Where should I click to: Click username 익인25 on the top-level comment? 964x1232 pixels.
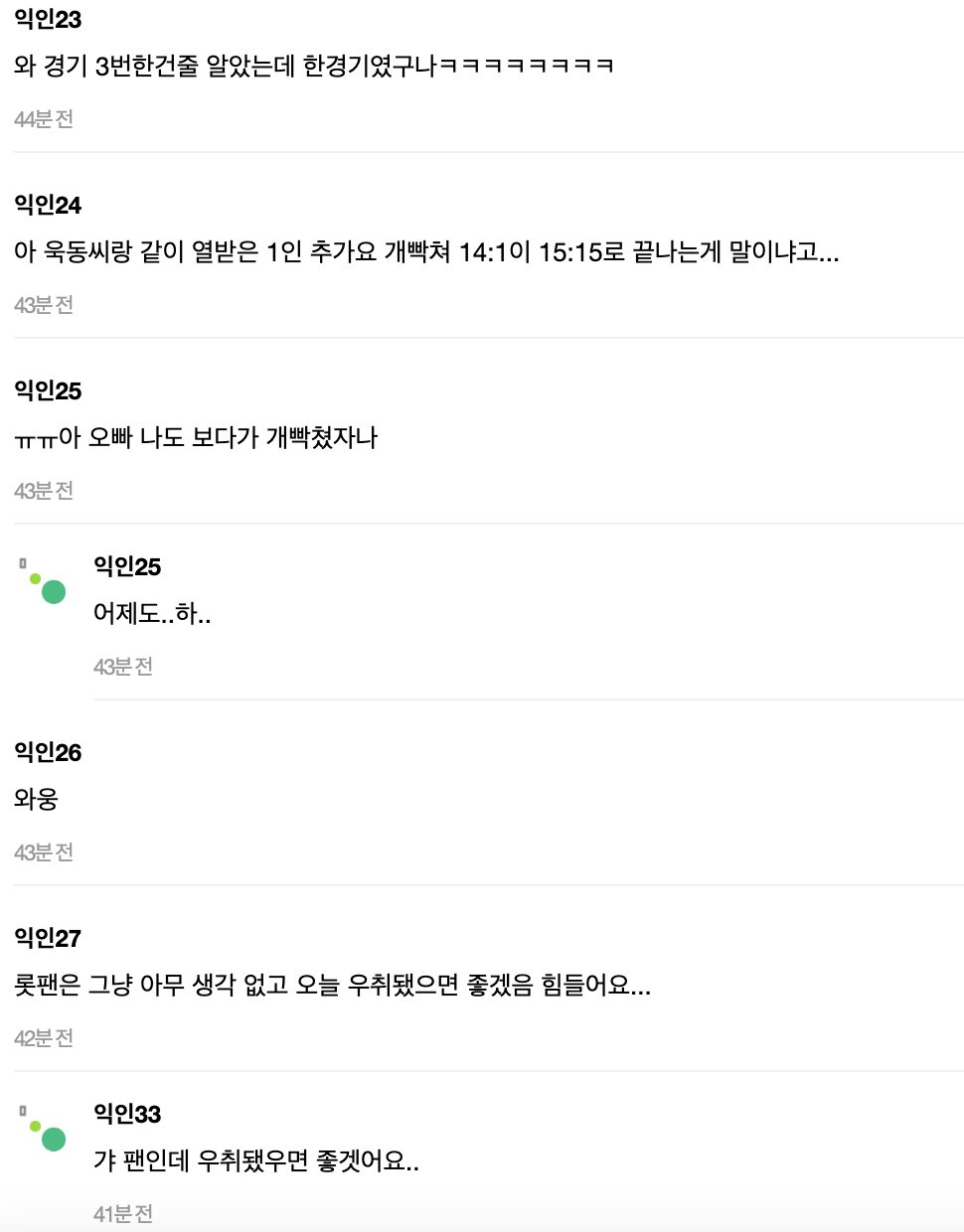pos(48,390)
